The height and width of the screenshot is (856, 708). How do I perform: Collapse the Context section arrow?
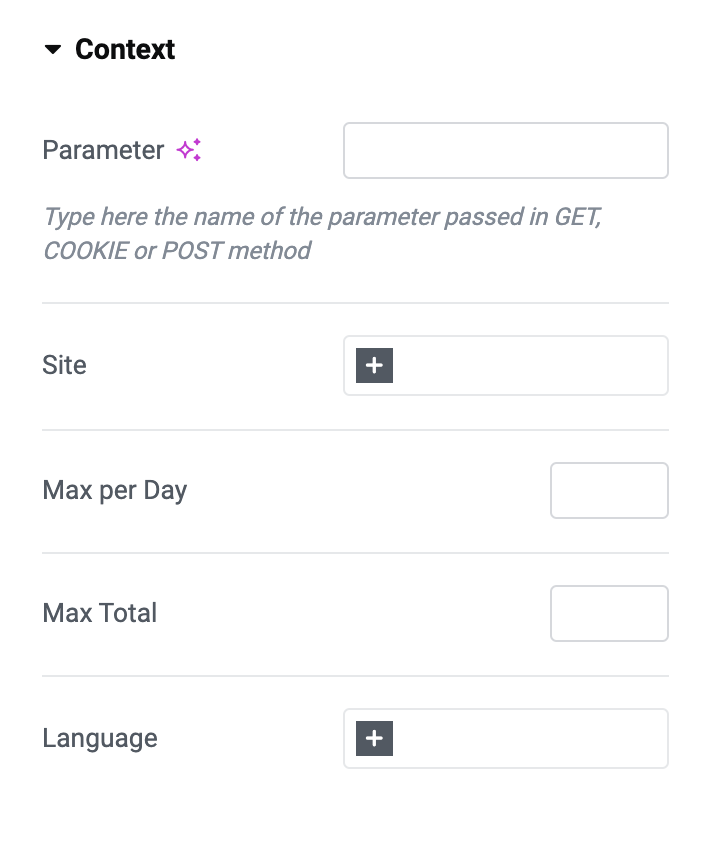(52, 50)
